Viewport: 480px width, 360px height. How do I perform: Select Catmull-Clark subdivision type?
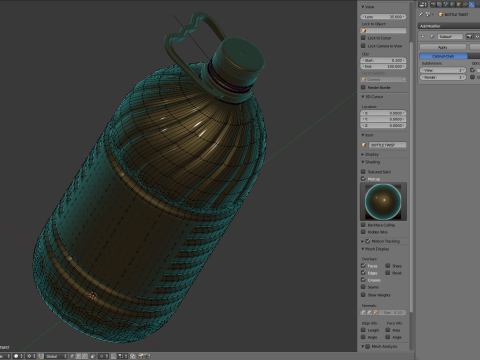coord(443,56)
